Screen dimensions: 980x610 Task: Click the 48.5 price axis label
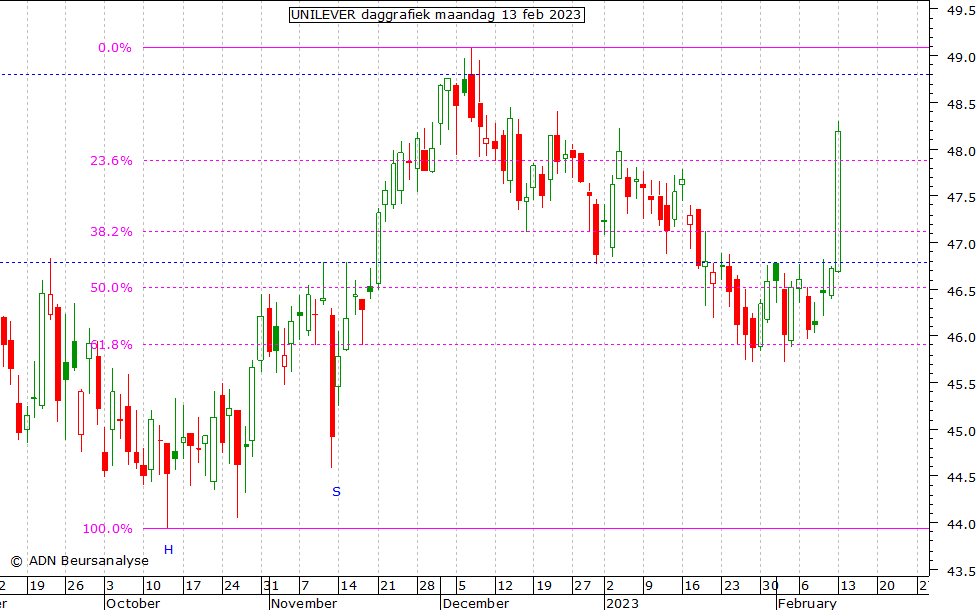[x=961, y=104]
